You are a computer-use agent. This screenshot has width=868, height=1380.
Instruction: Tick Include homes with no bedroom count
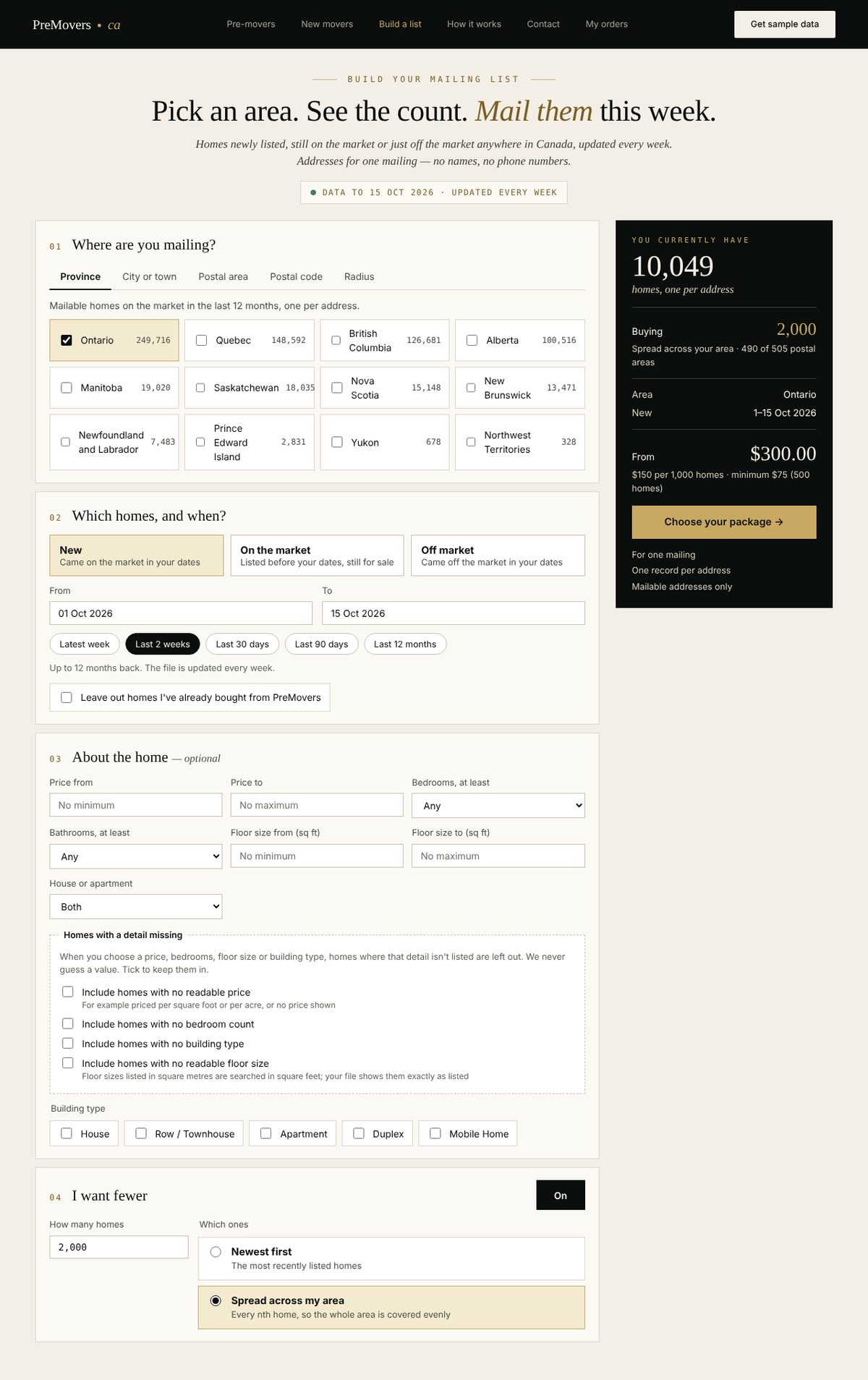pyautogui.click(x=68, y=1023)
